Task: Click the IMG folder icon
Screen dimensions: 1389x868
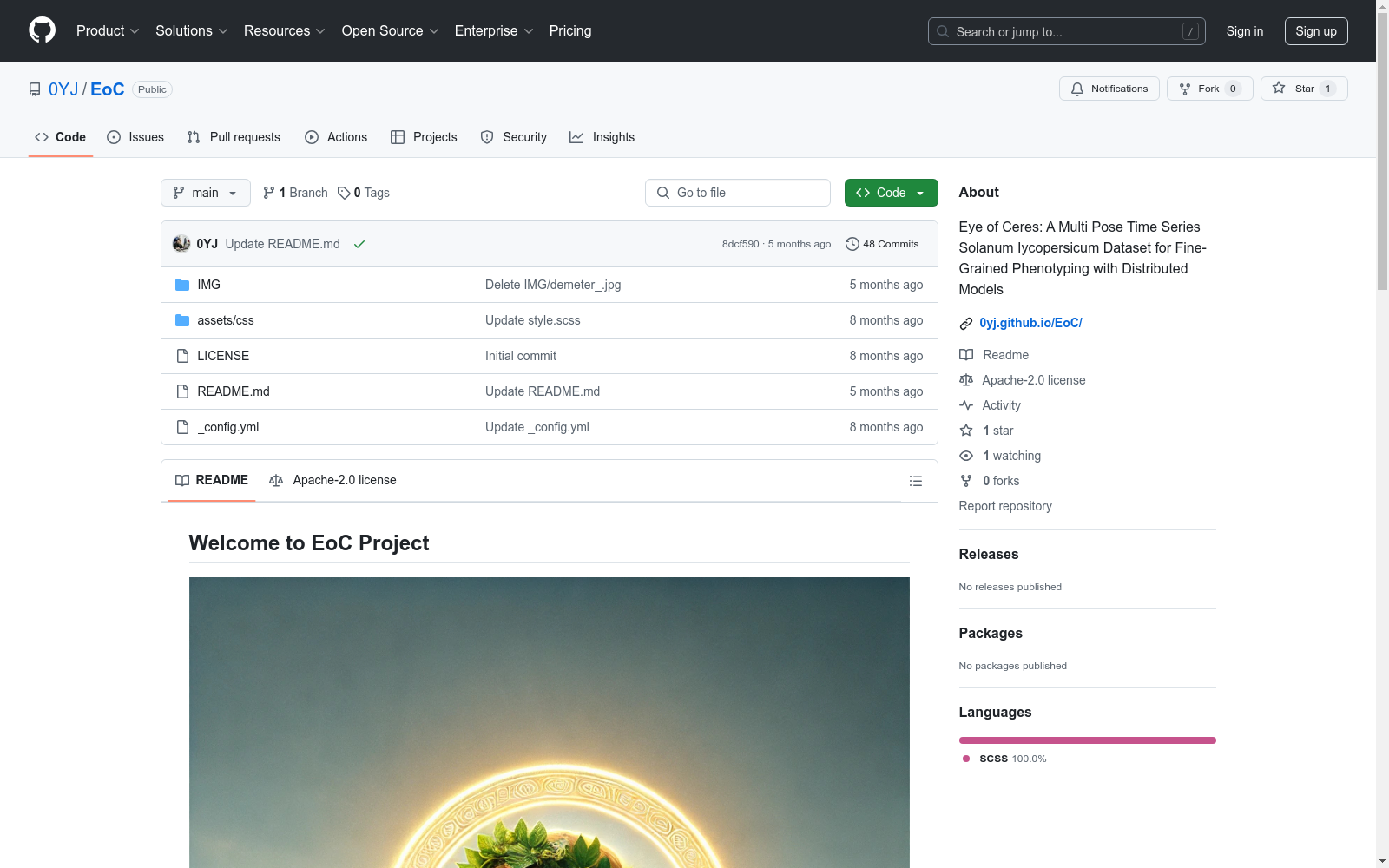Action: (182, 285)
